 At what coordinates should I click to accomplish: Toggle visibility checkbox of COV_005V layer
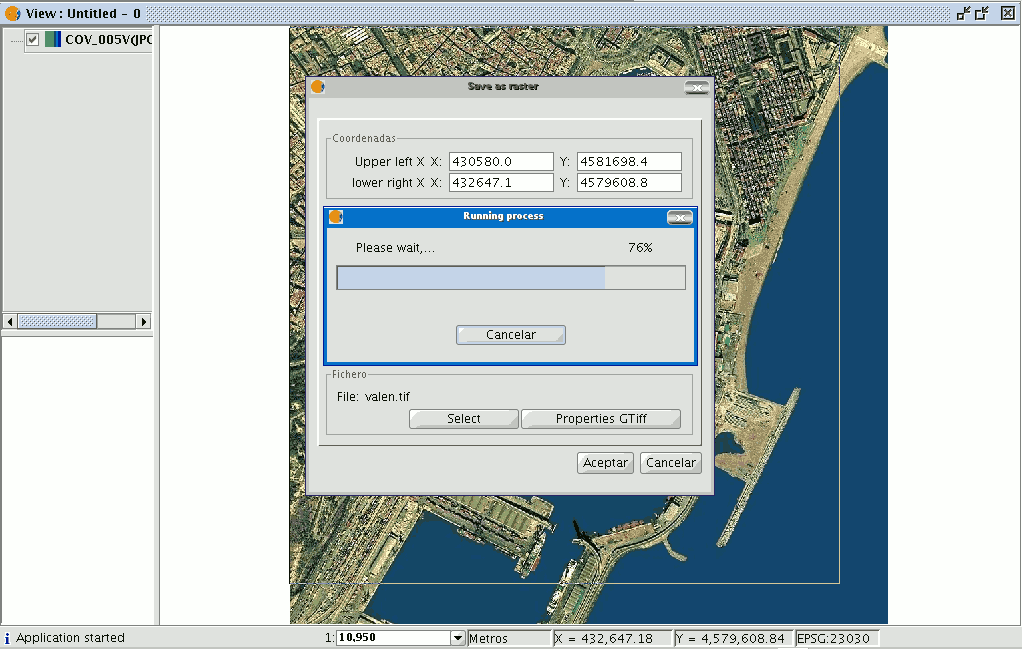pyautogui.click(x=33, y=40)
